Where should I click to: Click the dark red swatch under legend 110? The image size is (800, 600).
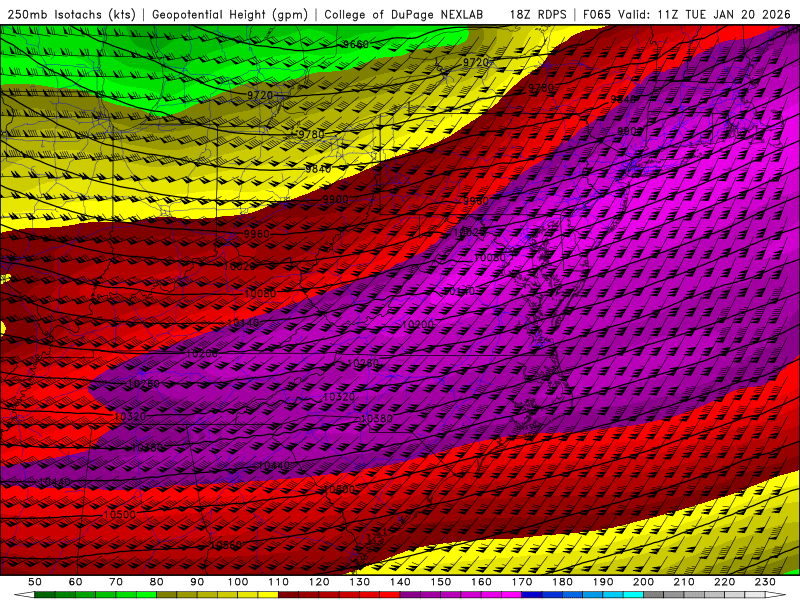pyautogui.click(x=288, y=595)
